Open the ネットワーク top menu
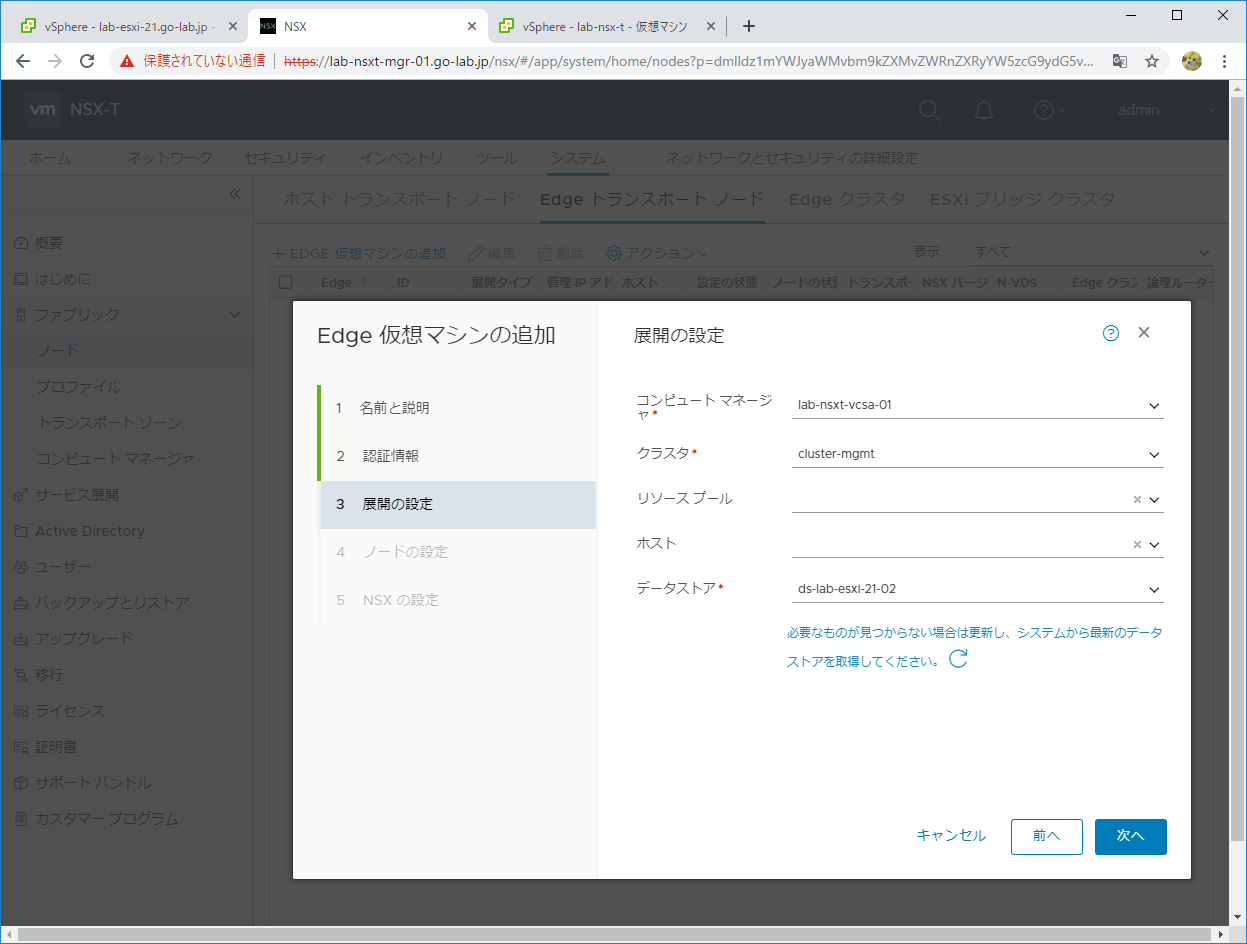This screenshot has height=944, width=1247. tap(170, 158)
